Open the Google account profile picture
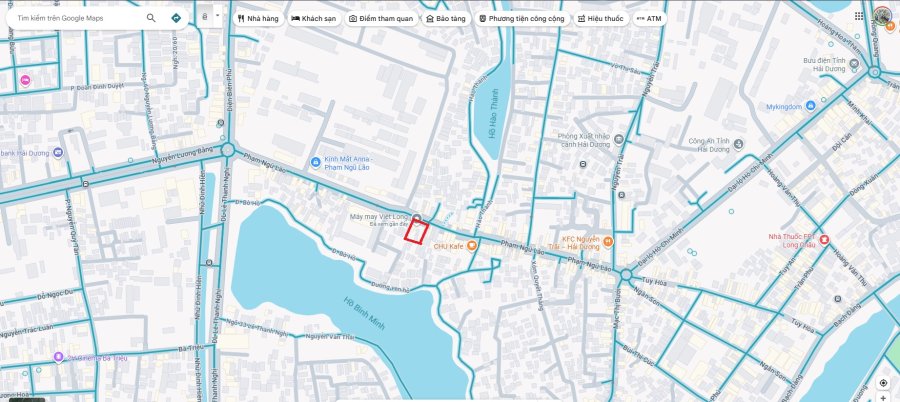900x402 pixels. 882,17
